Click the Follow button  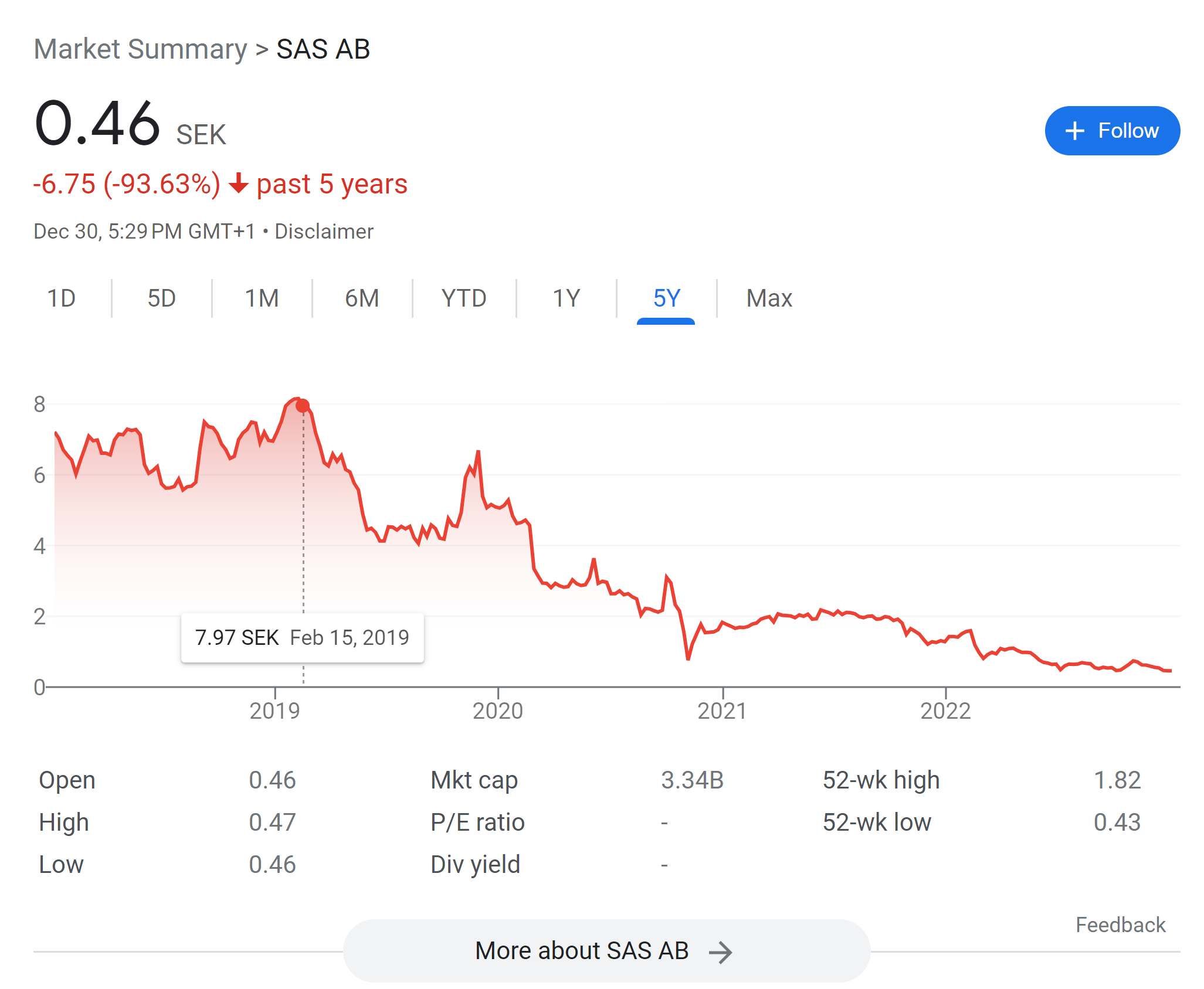pos(1112,131)
